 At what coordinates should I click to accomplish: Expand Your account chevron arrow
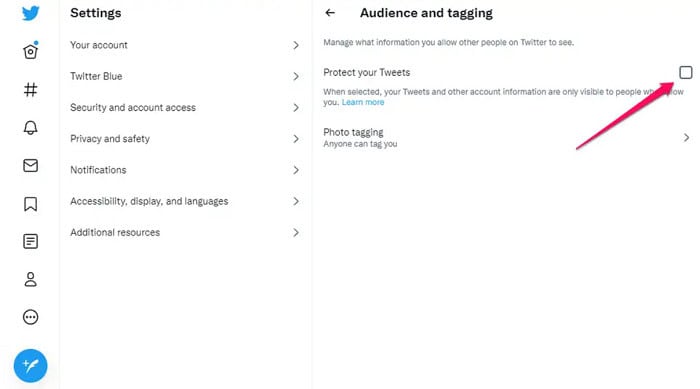point(296,45)
